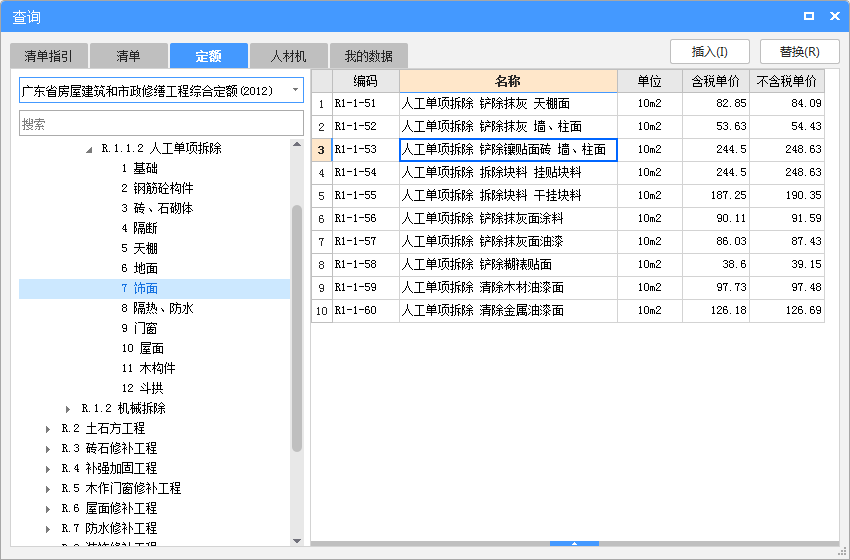Select row 铲除抹灰面油漆
The width and height of the screenshot is (850, 560).
tap(508, 241)
